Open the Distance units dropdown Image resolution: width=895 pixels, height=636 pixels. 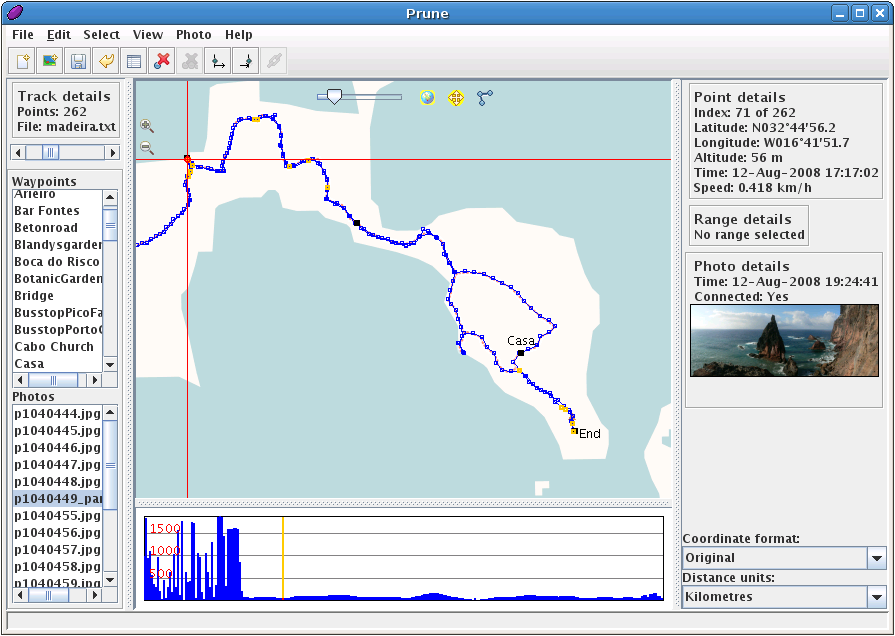(x=784, y=597)
